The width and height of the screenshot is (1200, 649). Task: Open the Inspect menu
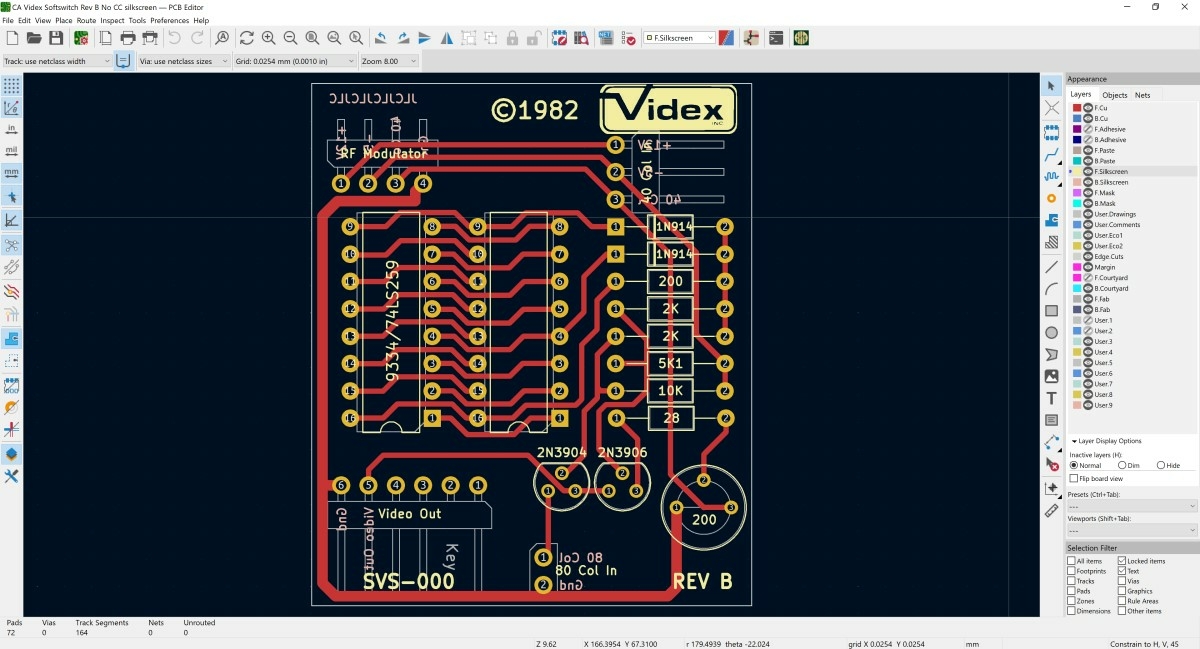point(112,20)
